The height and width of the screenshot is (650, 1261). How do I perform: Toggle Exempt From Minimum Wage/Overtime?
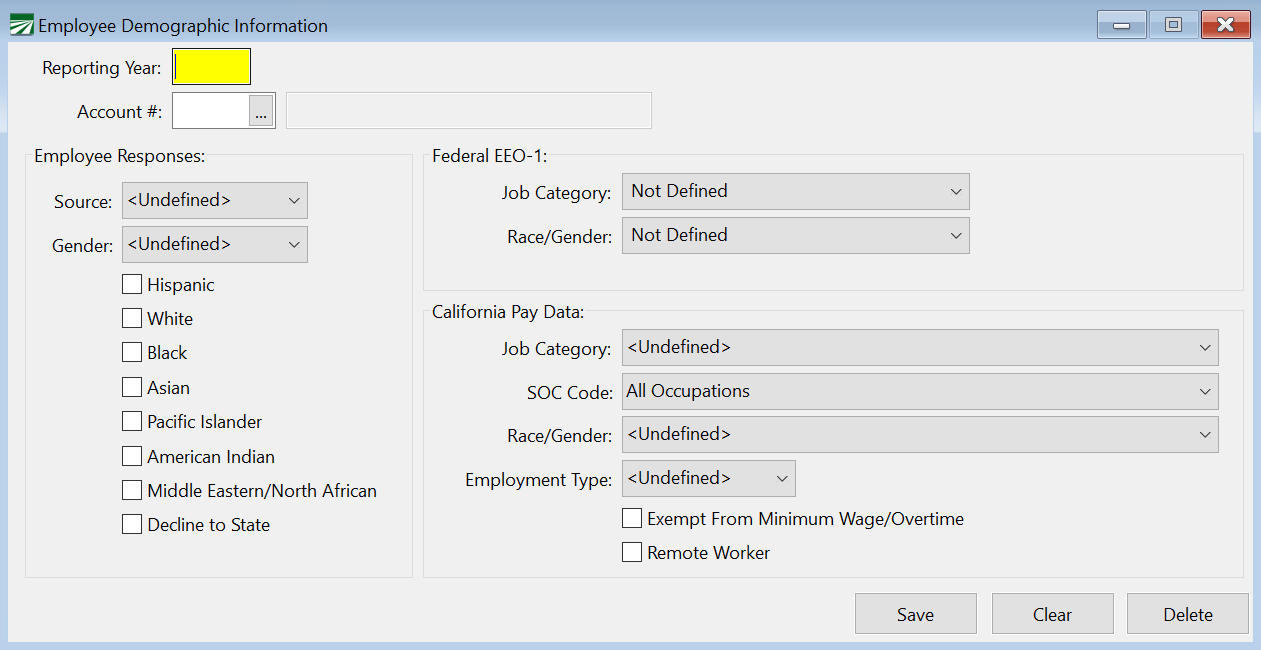pos(632,519)
